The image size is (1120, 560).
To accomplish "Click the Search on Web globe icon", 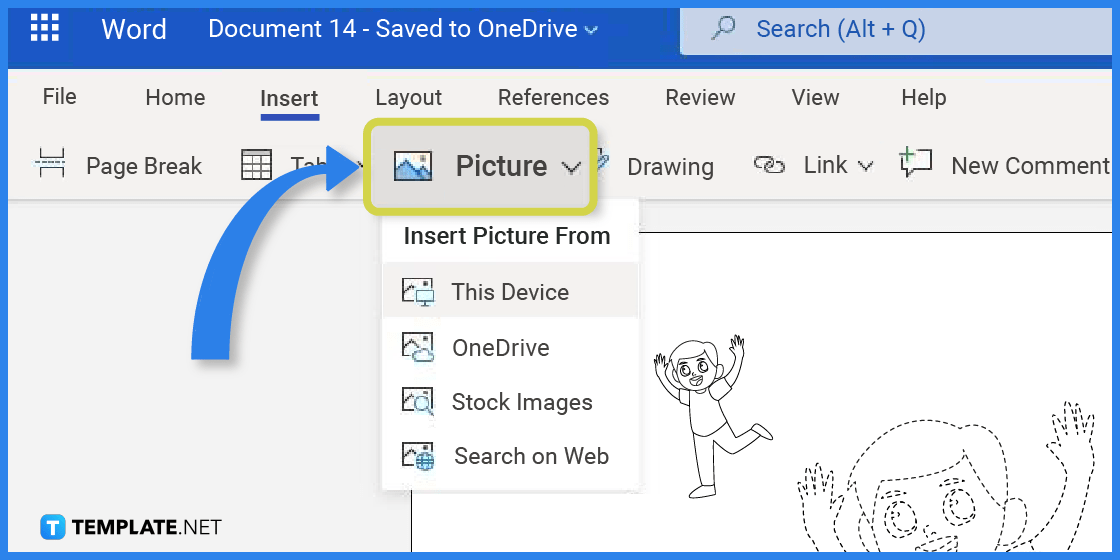I will coord(417,456).
